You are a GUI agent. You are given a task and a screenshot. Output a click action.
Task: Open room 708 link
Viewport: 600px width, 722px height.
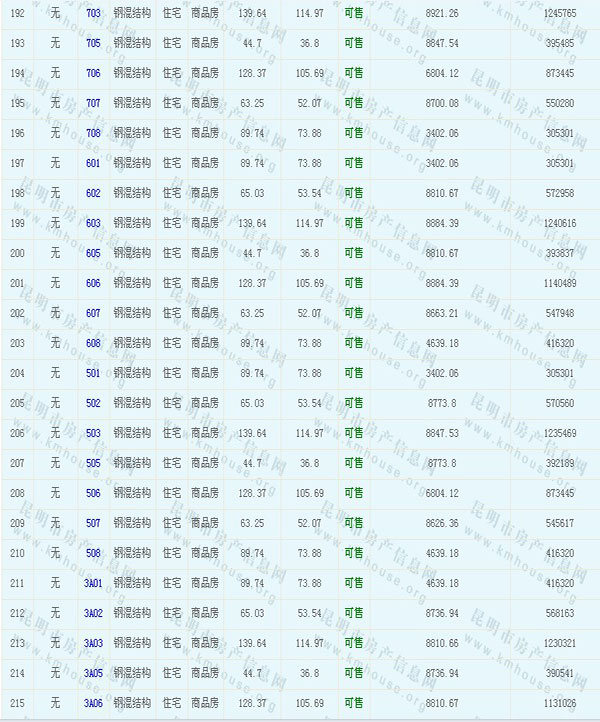pos(93,133)
